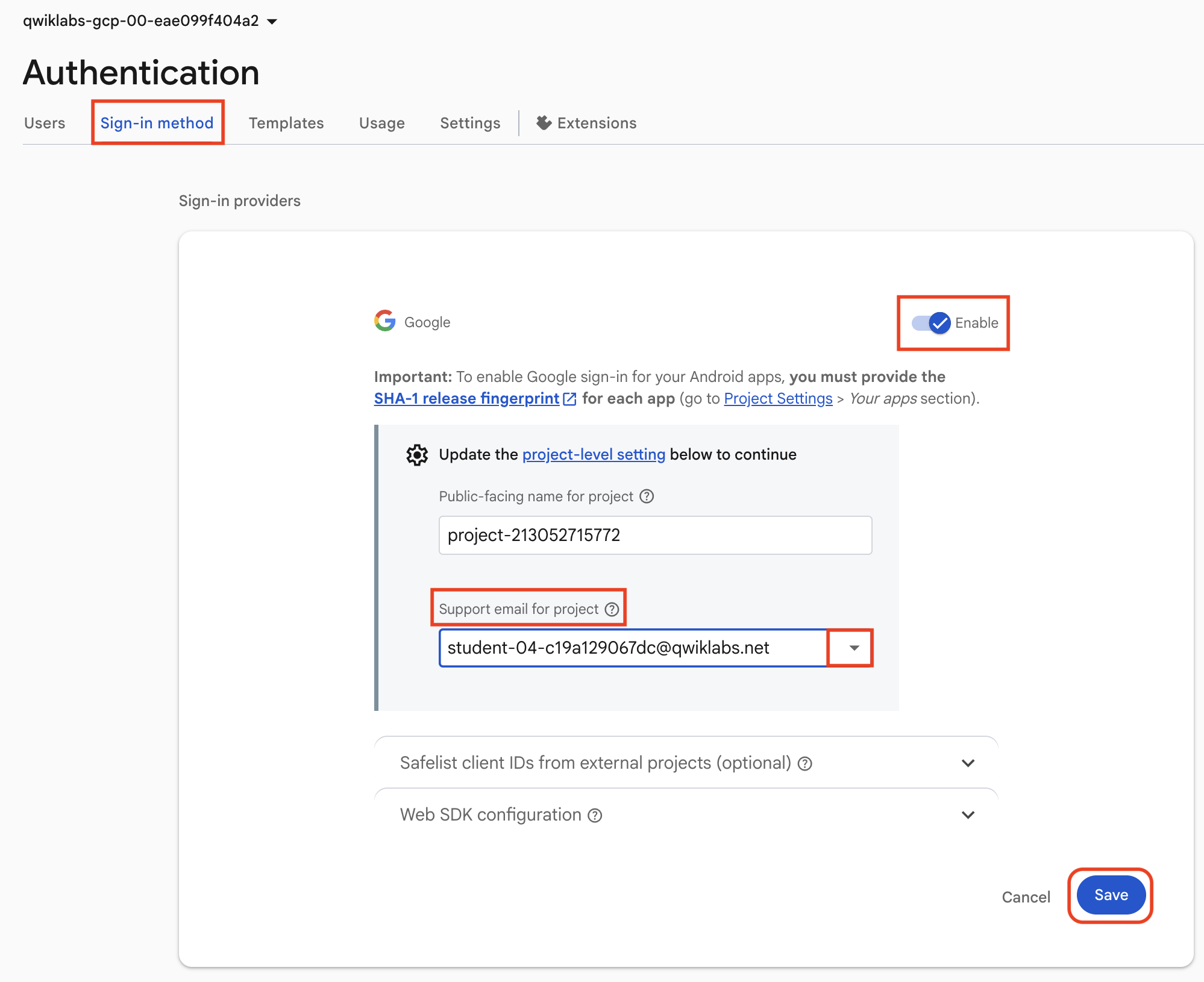
Task: Focus the public-facing project name field
Action: click(x=655, y=535)
